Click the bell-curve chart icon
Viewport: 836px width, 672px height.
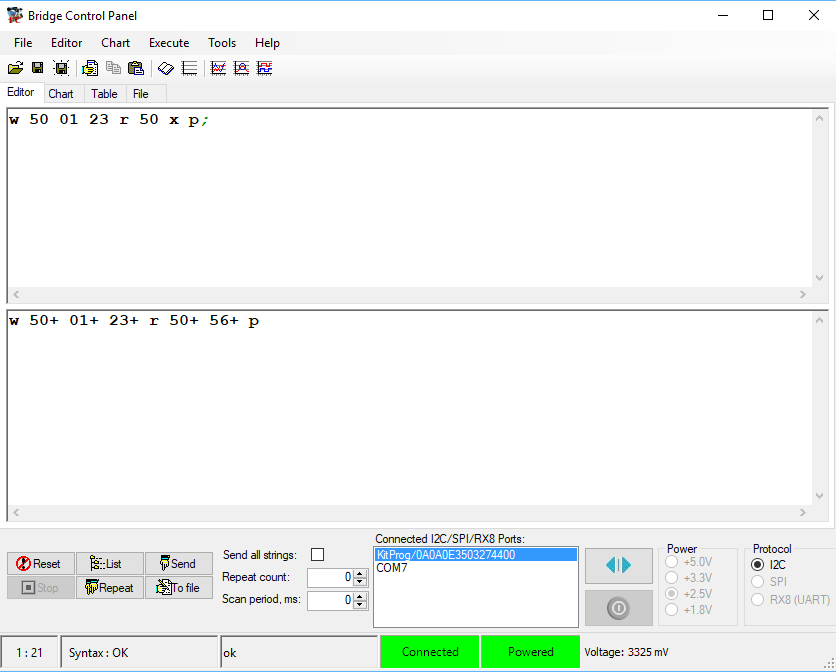click(x=242, y=68)
